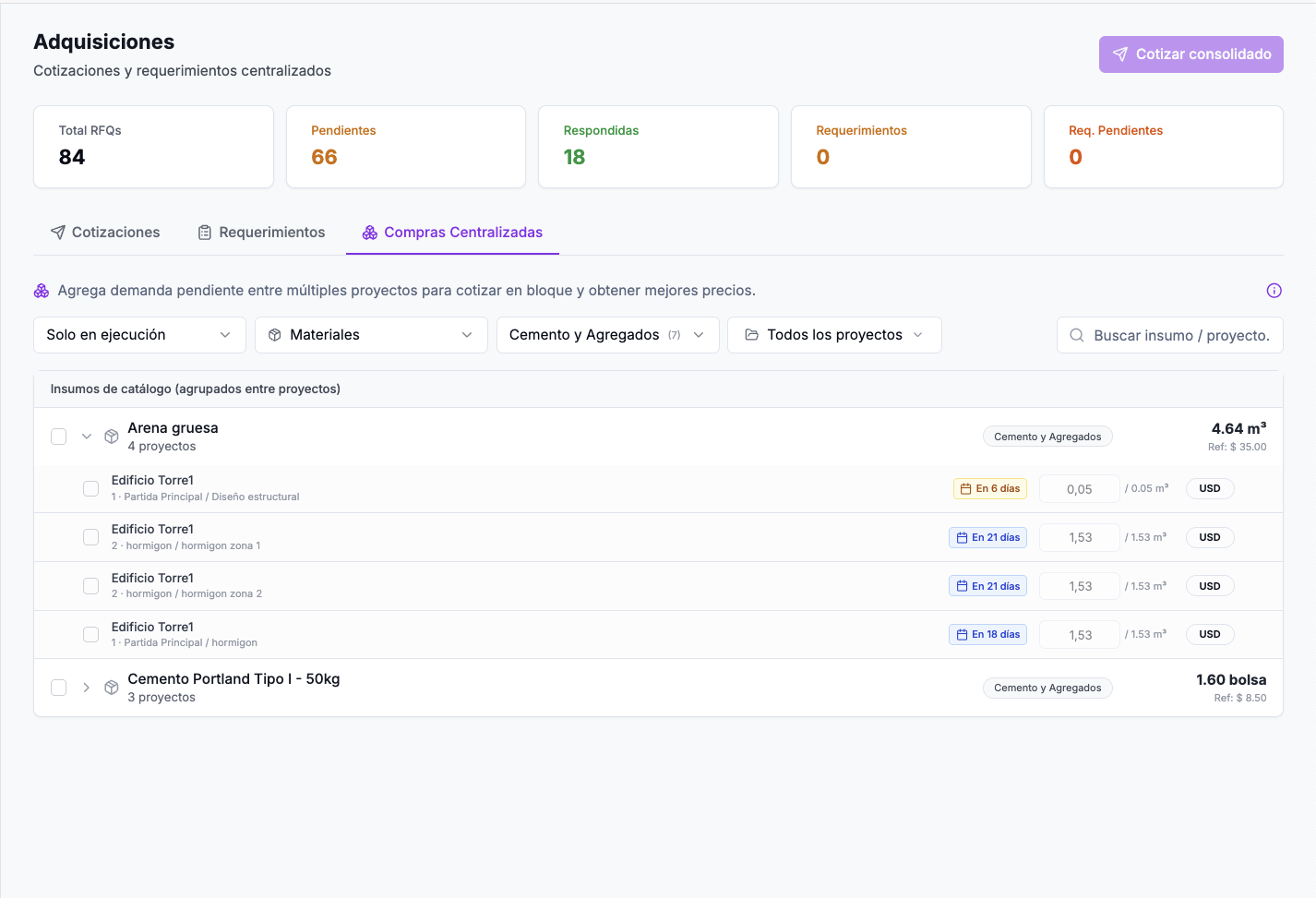Viewport: 1316px width, 898px height.
Task: Open the Cemento y Agregados category dropdown
Action: (608, 335)
